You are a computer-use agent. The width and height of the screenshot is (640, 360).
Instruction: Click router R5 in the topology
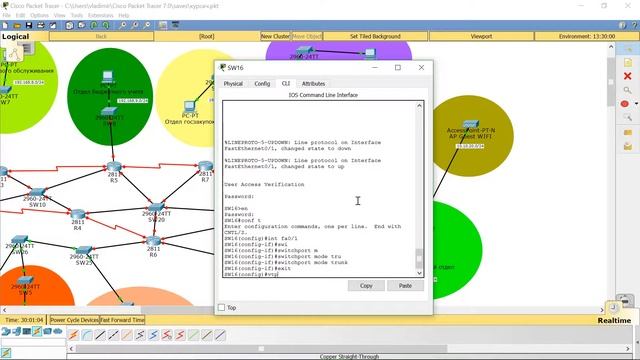(113, 167)
